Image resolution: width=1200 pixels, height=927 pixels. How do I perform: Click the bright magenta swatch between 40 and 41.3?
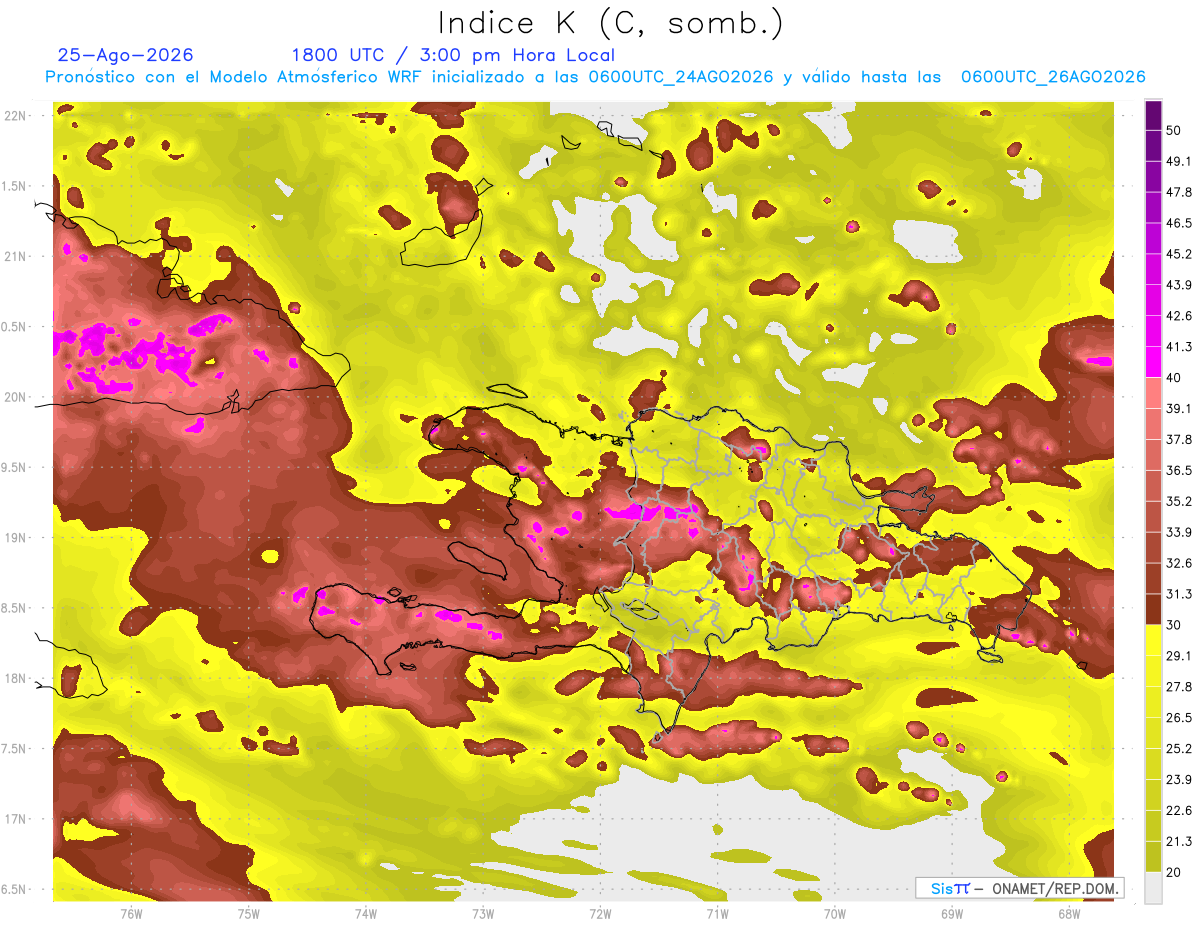(1153, 362)
